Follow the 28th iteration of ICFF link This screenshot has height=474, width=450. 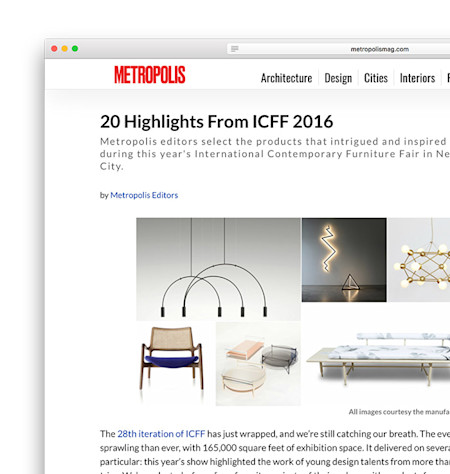pyautogui.click(x=161, y=434)
